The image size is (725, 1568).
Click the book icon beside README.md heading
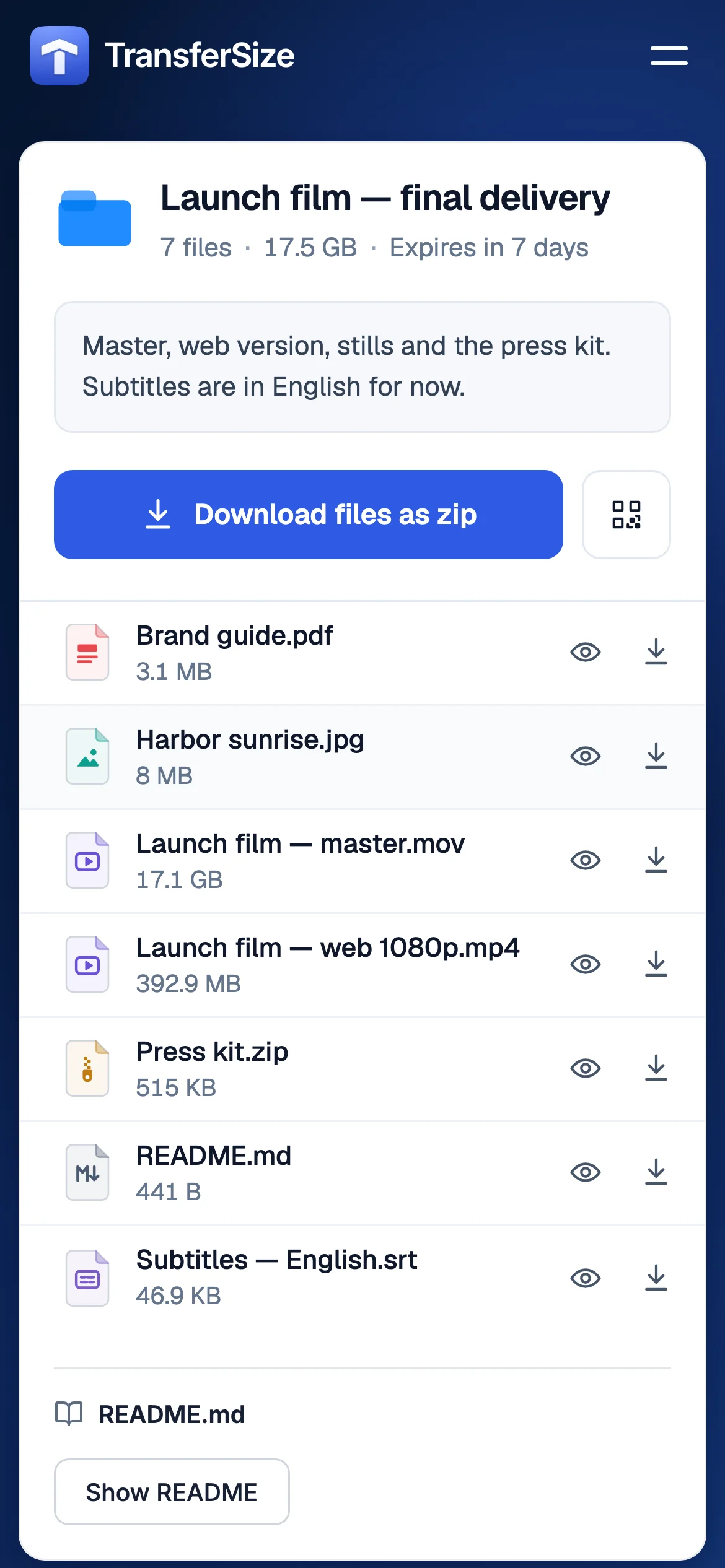69,1414
